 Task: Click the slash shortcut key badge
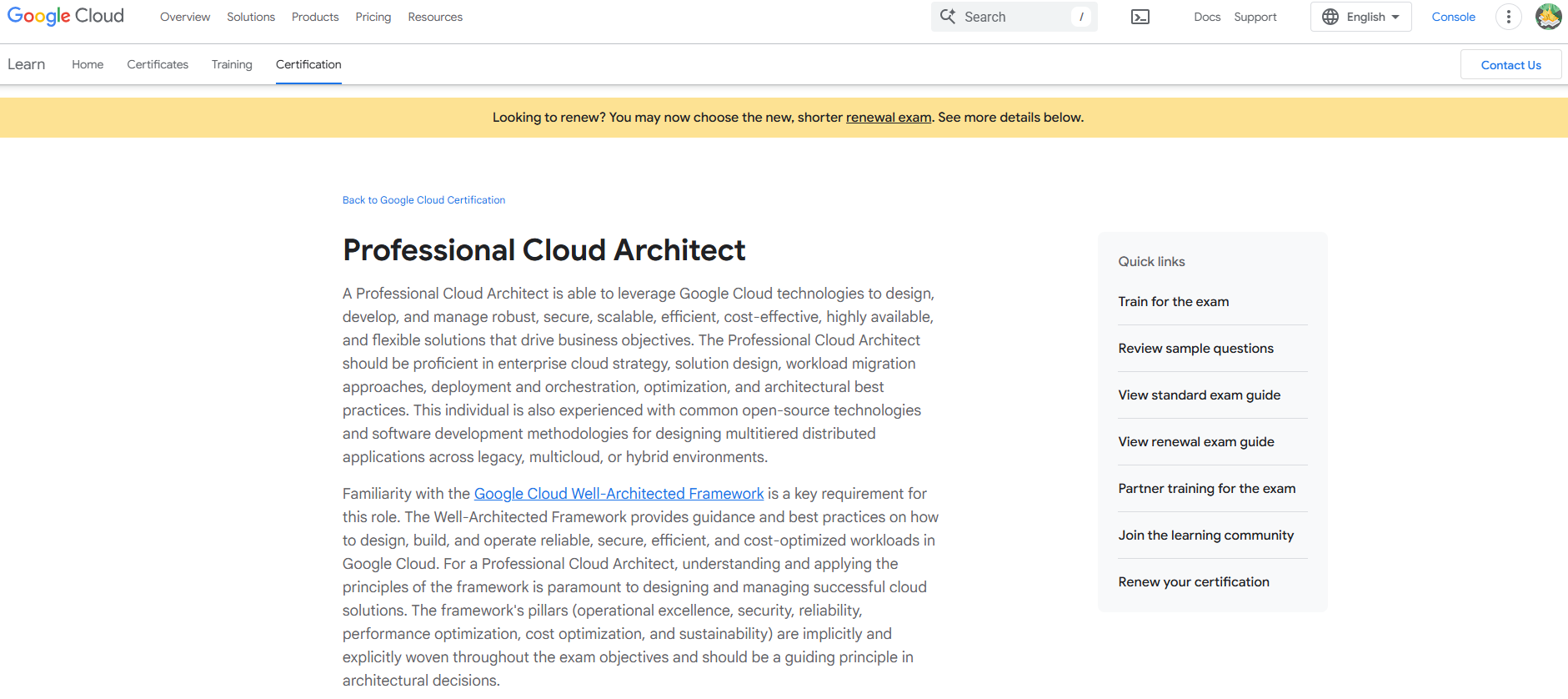[x=1081, y=17]
